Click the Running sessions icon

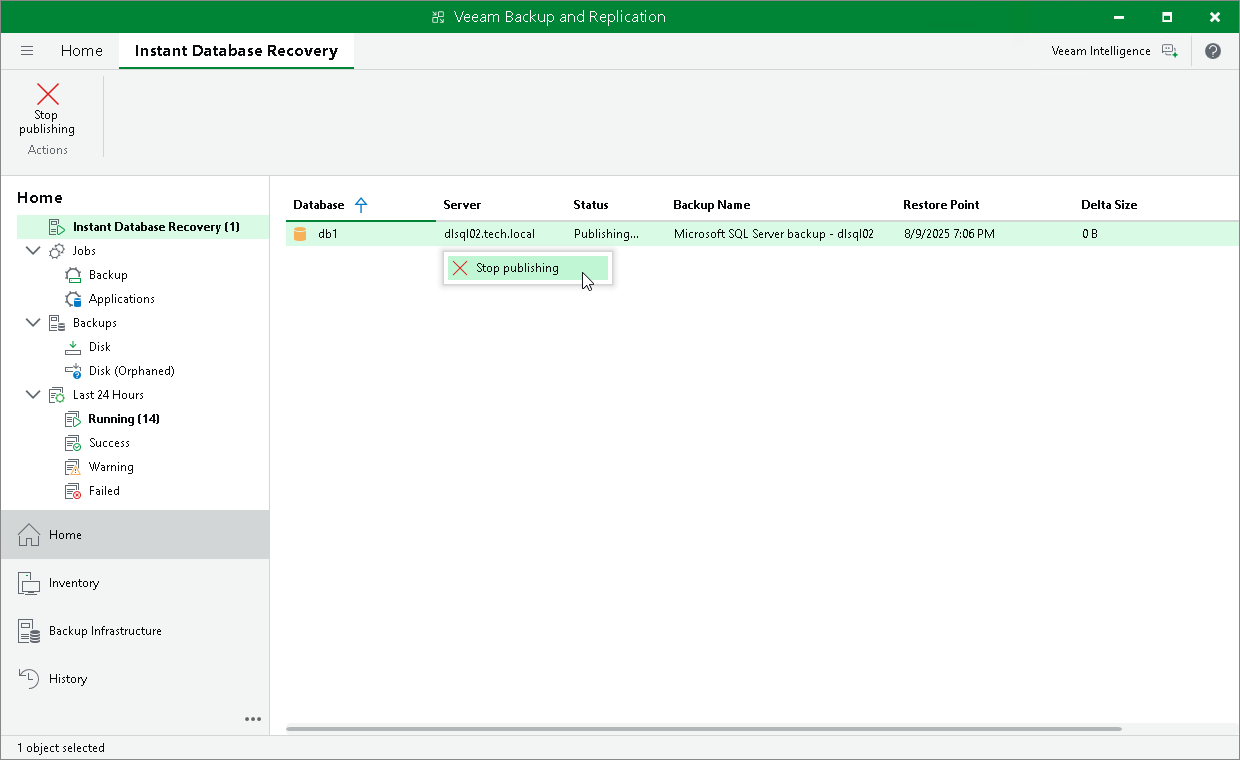click(73, 419)
